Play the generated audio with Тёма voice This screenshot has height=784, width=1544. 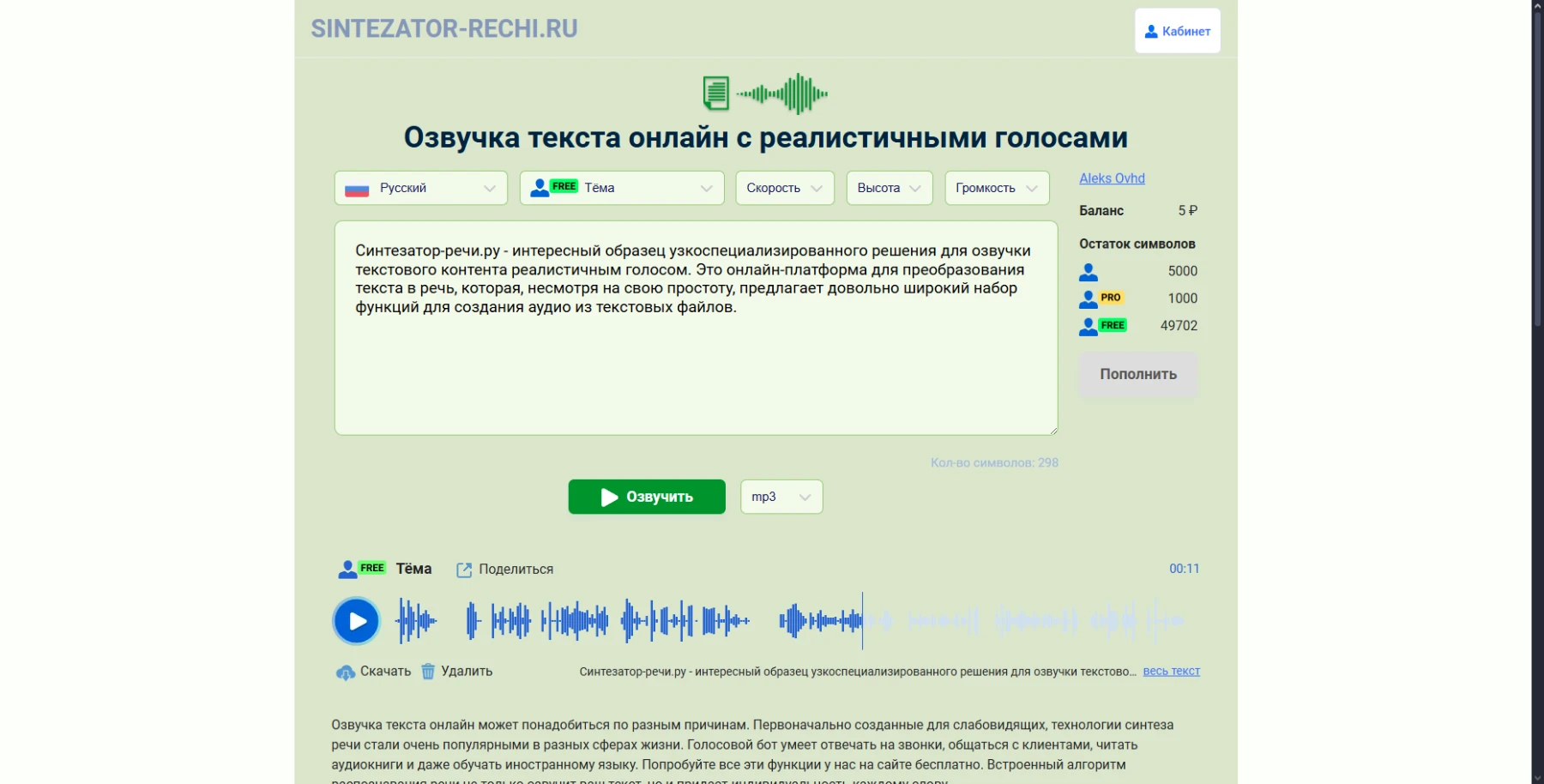click(x=356, y=620)
